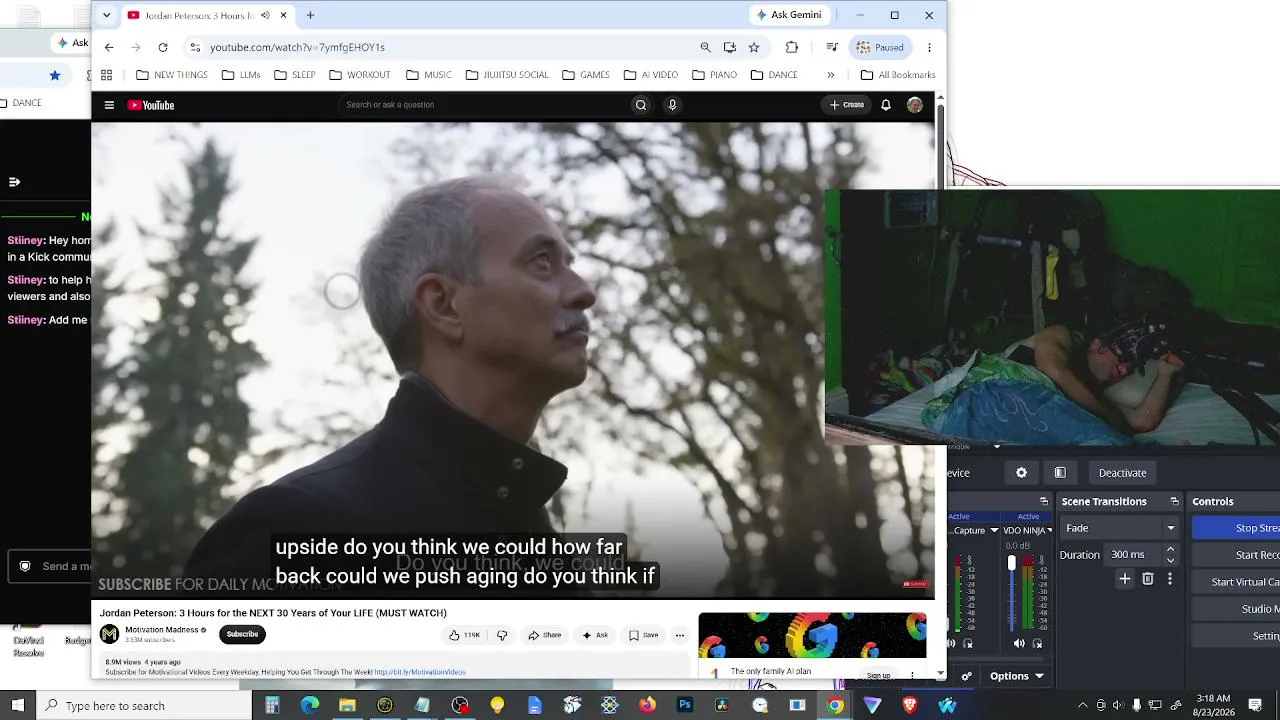Image resolution: width=1280 pixels, height=720 pixels.
Task: Mute the VDO NINJA audio channel
Action: [1019, 643]
